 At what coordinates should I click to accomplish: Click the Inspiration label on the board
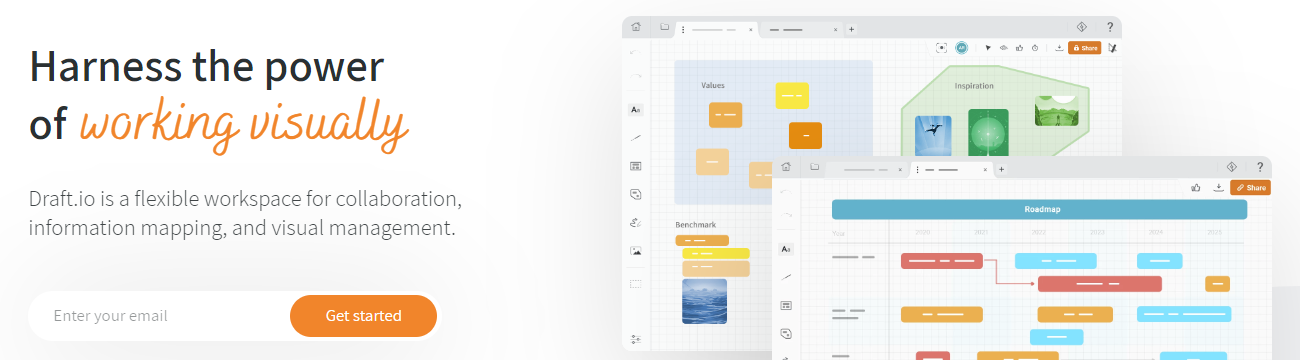tap(973, 86)
